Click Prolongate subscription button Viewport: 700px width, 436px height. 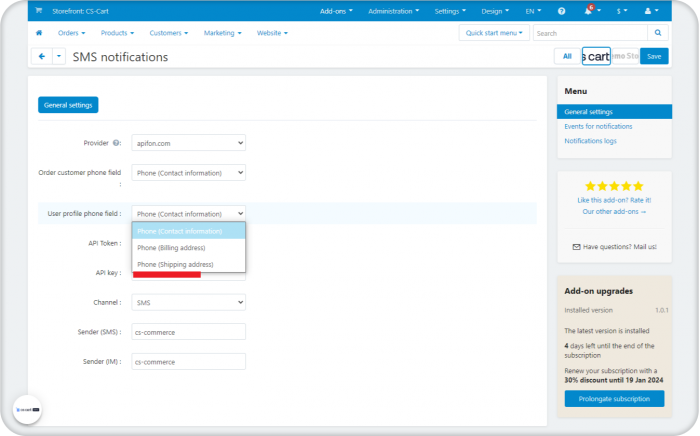[x=614, y=399]
